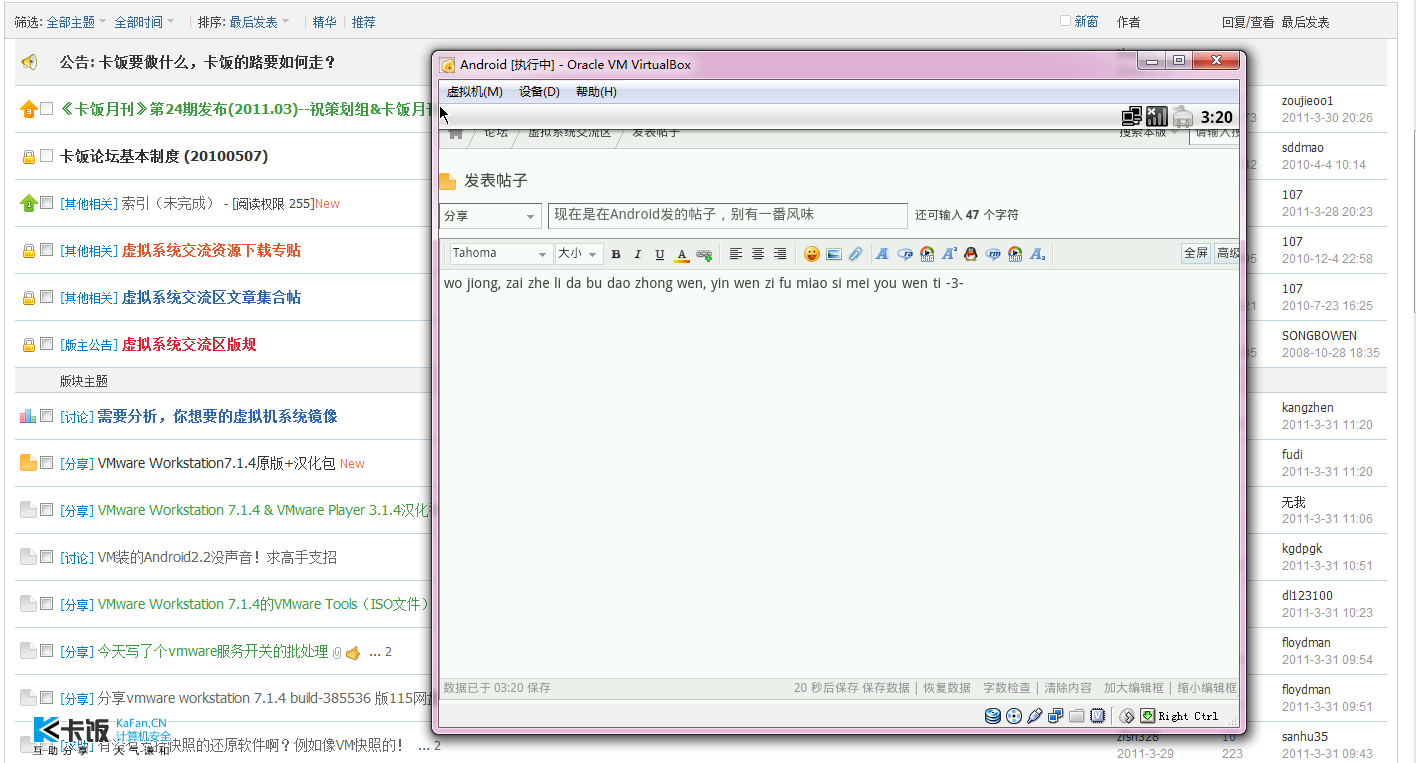Open the font color picker in the editor
This screenshot has height=763, width=1416.
[x=681, y=254]
